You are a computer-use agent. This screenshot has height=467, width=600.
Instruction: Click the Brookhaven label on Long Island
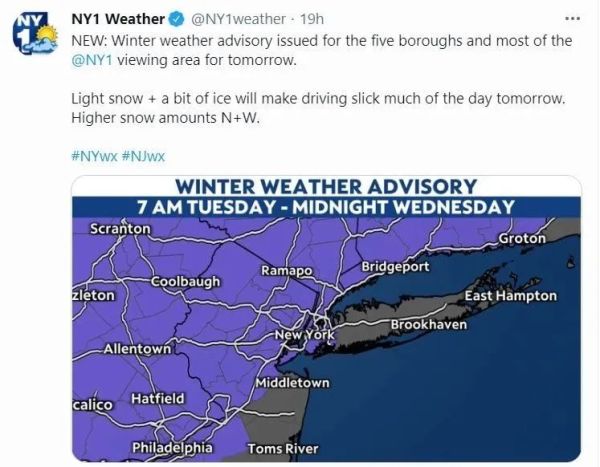(429, 325)
